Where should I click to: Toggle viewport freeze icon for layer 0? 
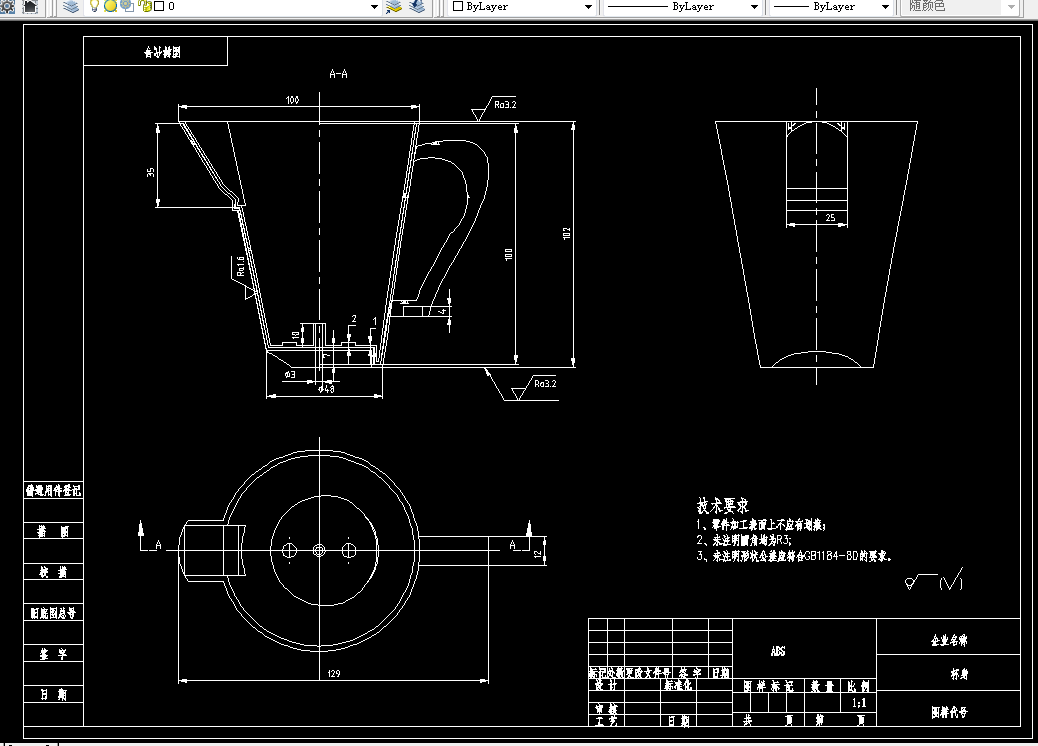click(x=127, y=6)
